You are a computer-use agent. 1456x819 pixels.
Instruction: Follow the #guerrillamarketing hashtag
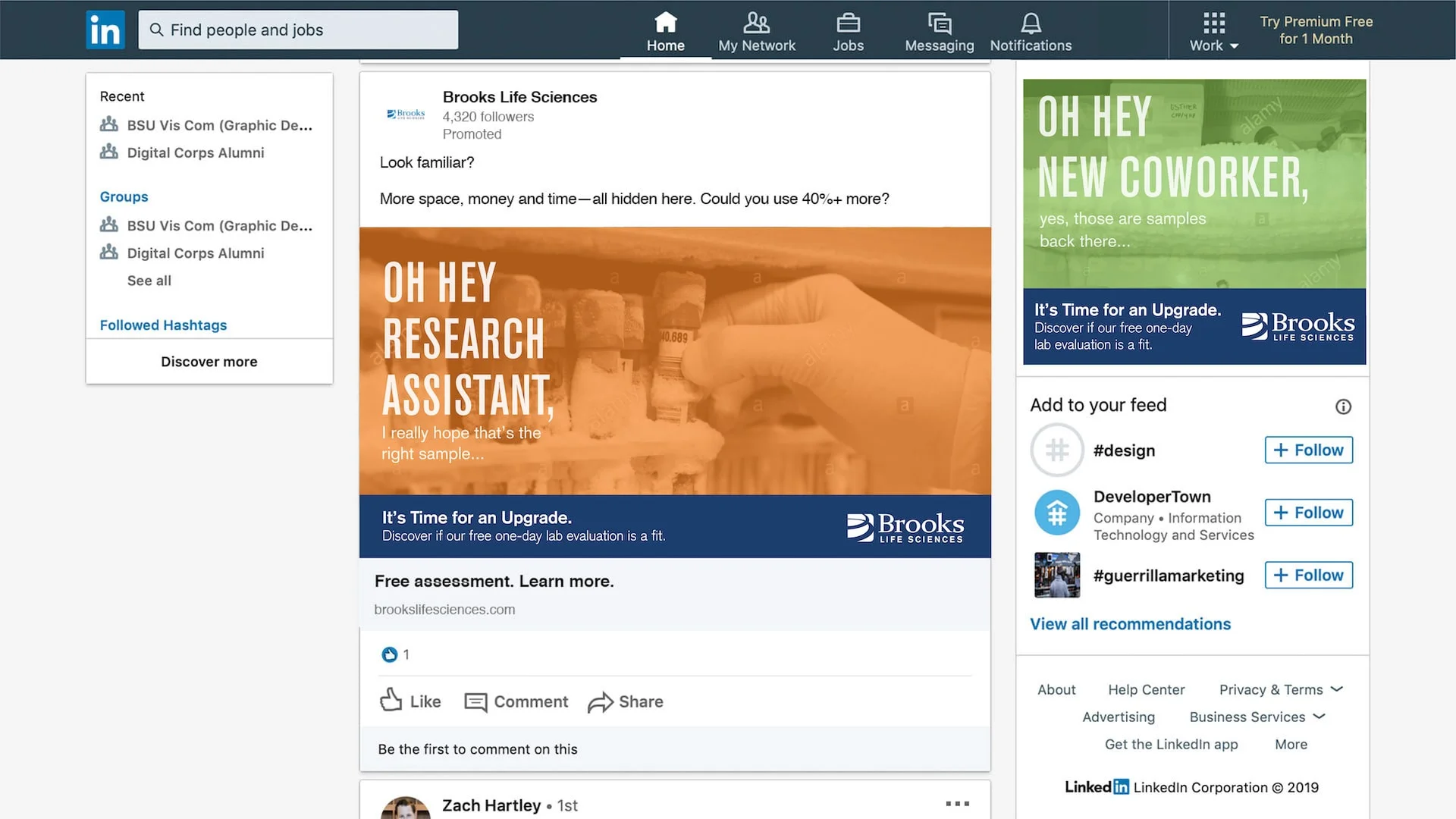(x=1308, y=575)
